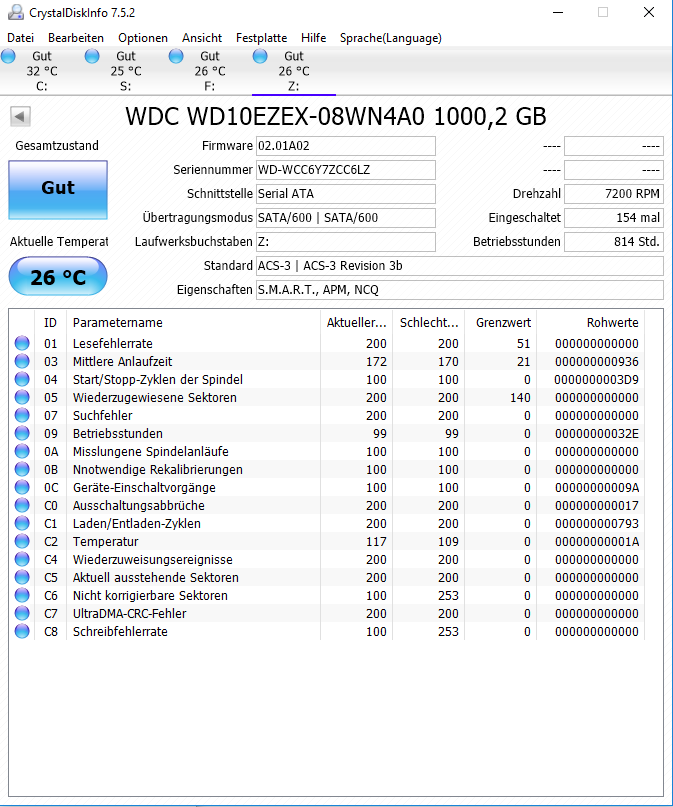Go to previous disk with left arrow
Screen dimensions: 673x807
point(21,116)
